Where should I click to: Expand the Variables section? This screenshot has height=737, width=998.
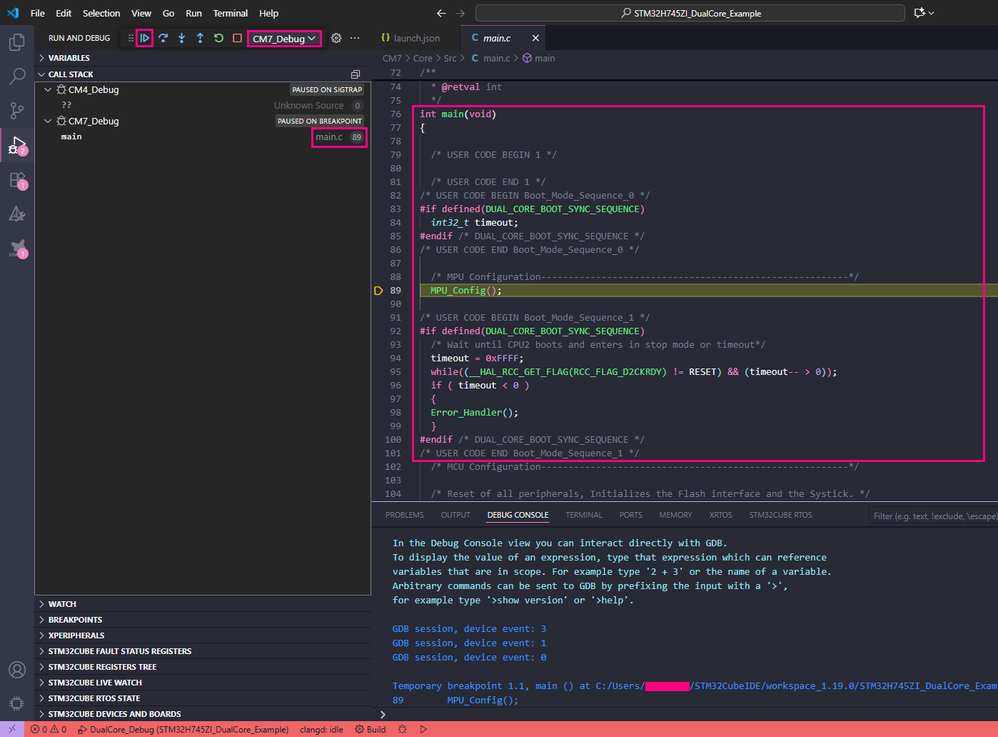[68, 58]
